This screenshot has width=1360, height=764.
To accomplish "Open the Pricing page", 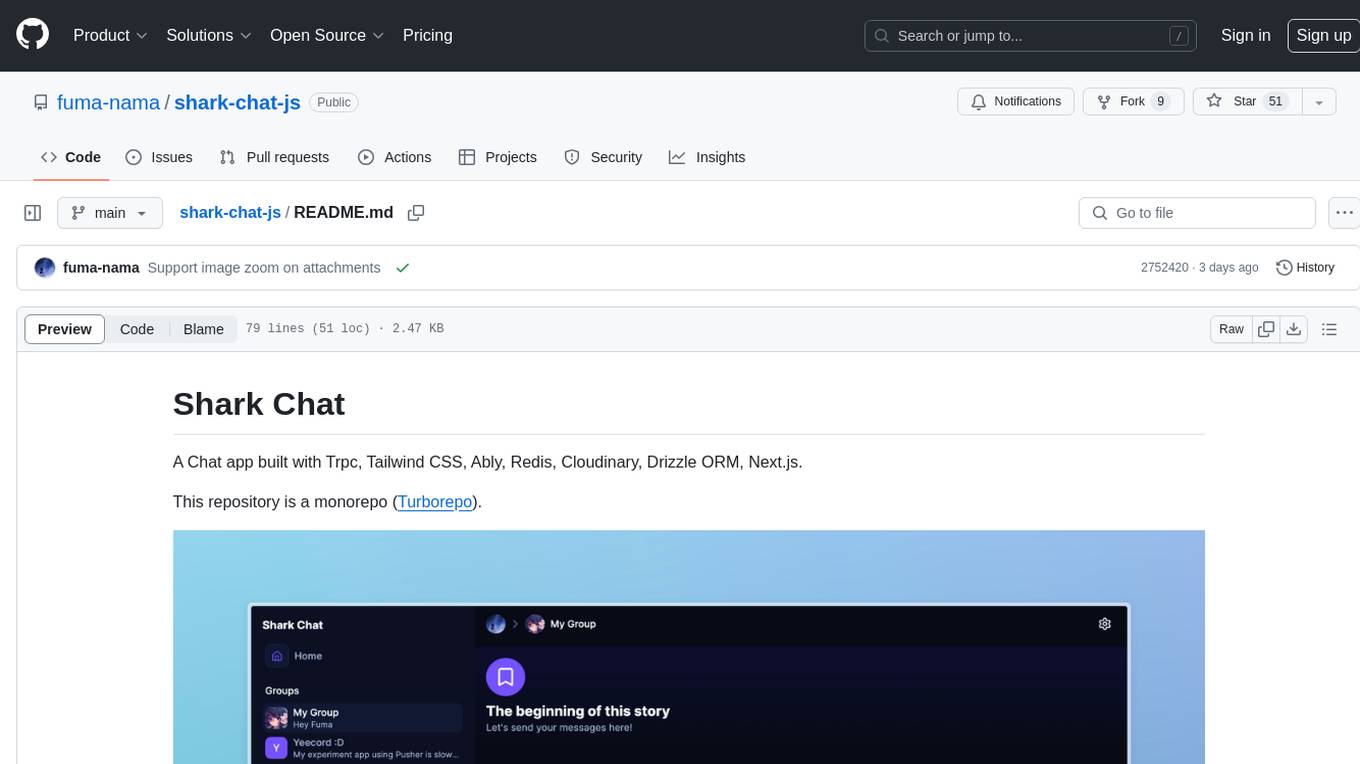I will pos(427,35).
